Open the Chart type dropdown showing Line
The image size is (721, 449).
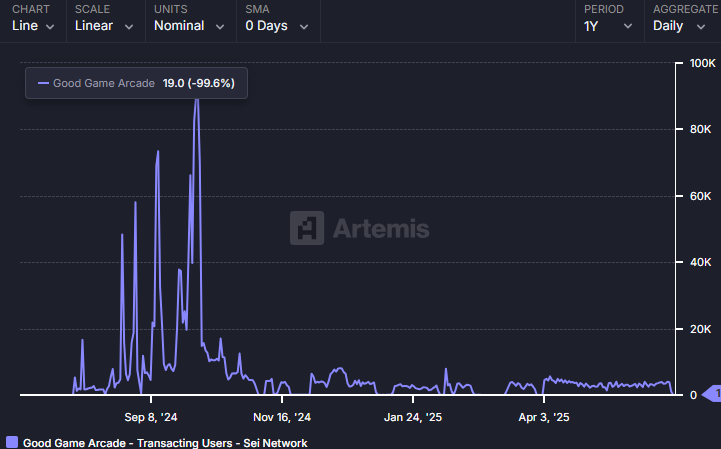(33, 26)
